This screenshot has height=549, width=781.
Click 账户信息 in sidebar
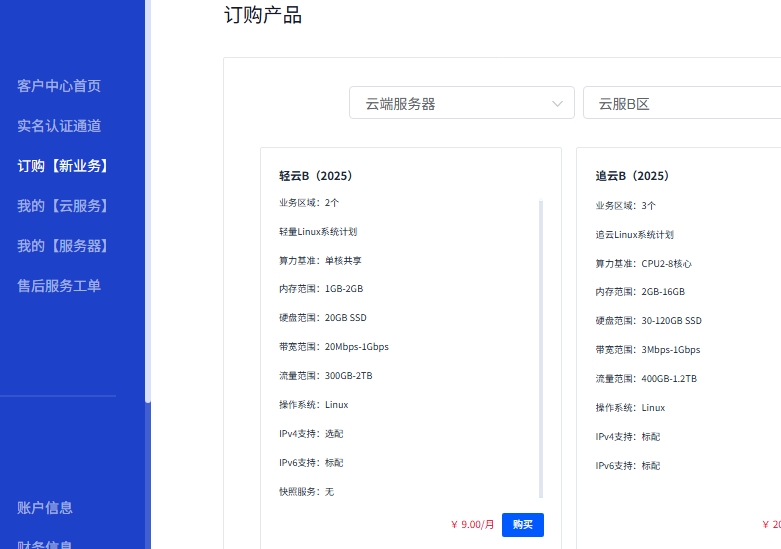point(45,508)
